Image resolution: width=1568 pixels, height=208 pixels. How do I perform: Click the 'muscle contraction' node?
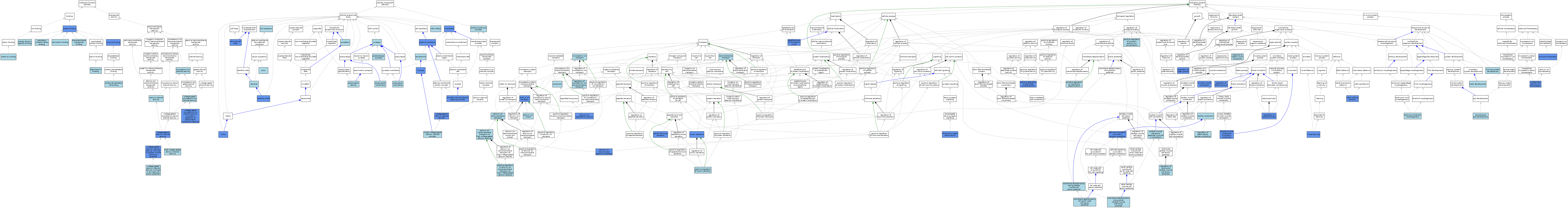[1217, 70]
